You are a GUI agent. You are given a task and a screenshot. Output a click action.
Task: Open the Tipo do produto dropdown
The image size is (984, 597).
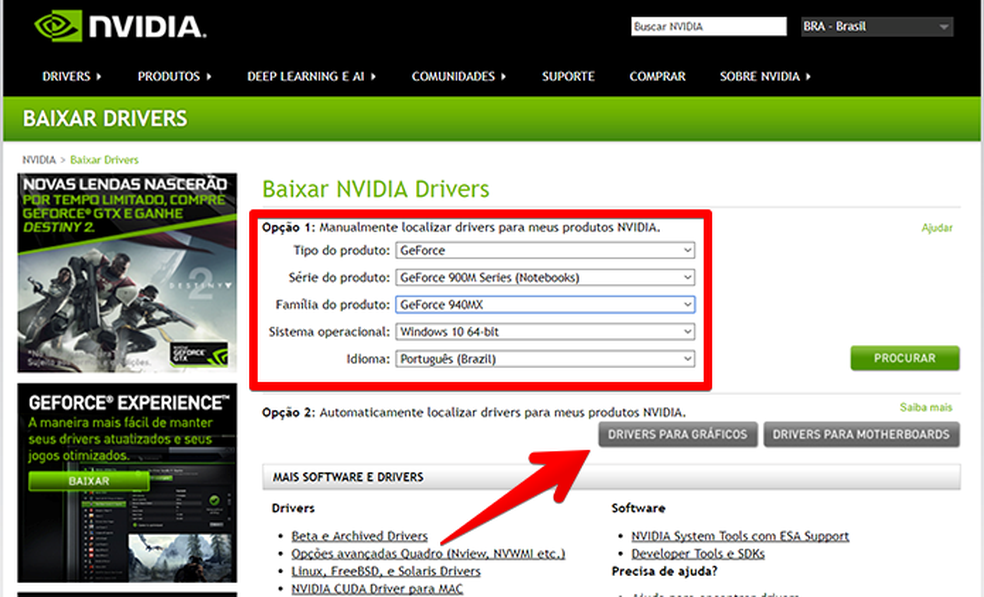[x=545, y=250]
